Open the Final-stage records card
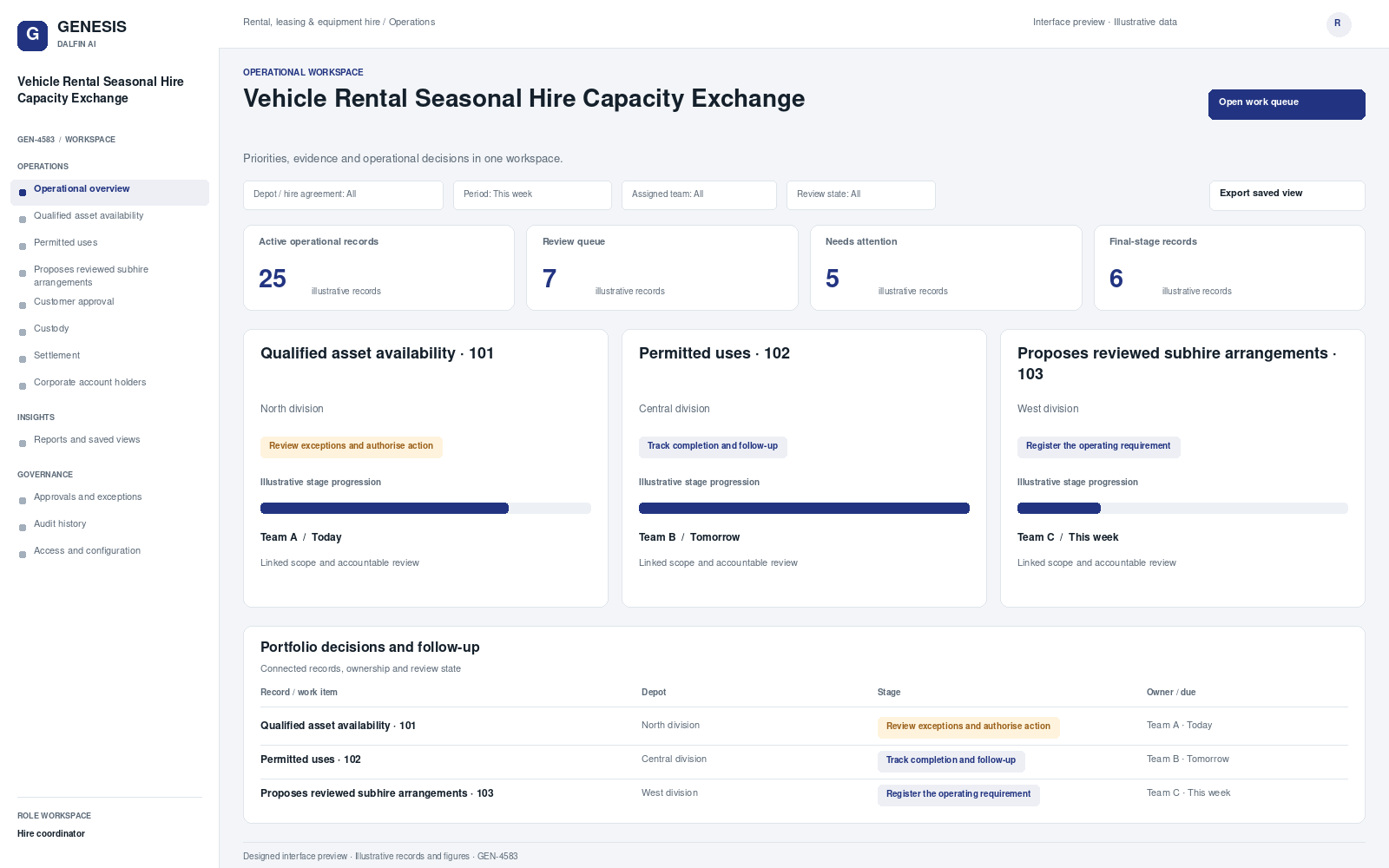The image size is (1389, 868). (x=1229, y=267)
